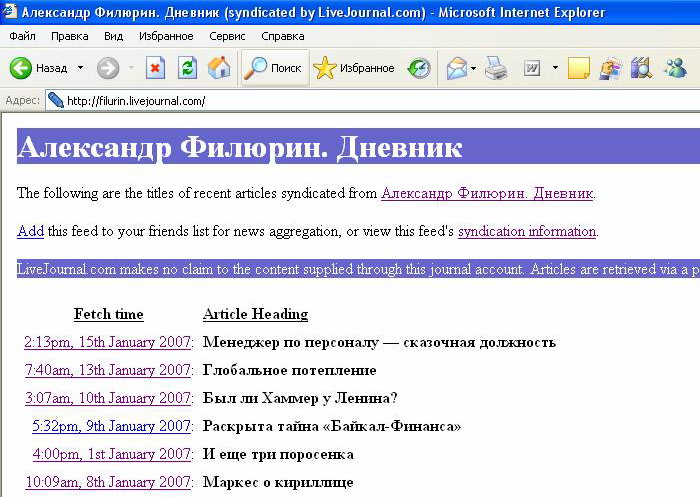Open the Сервис menu

click(228, 36)
